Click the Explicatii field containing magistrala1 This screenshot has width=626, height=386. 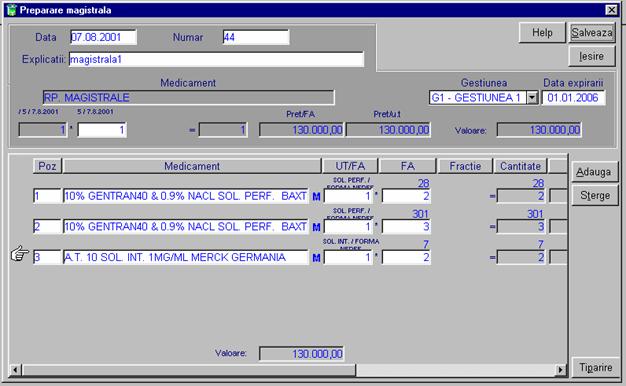216,59
